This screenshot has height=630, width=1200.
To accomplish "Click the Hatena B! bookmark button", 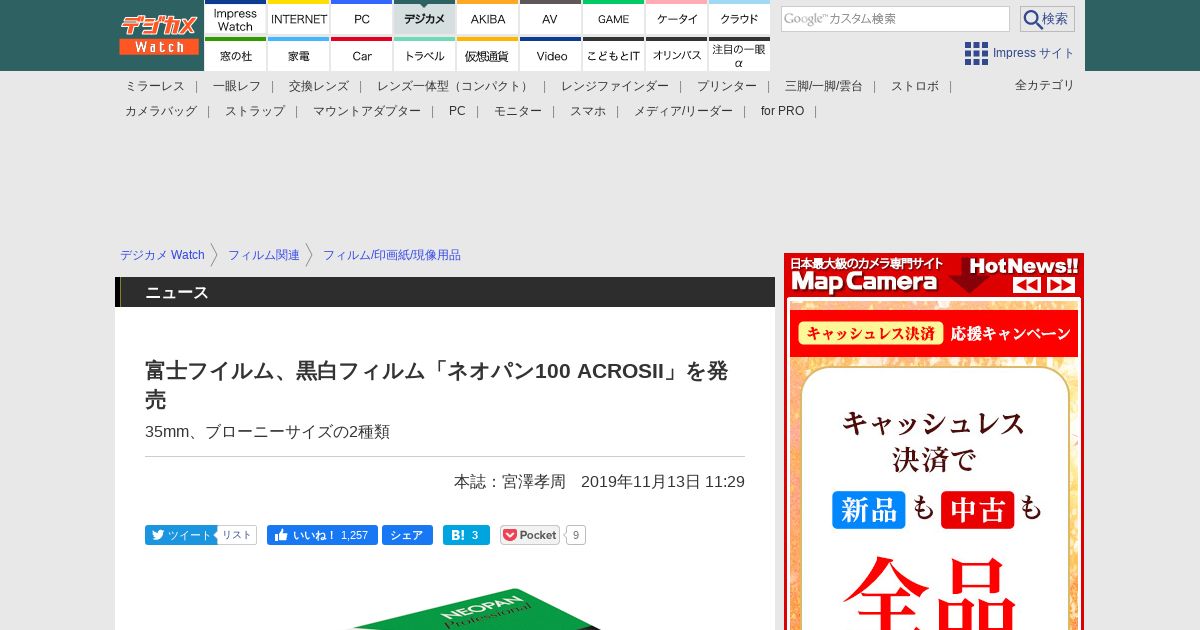I will (x=466, y=535).
